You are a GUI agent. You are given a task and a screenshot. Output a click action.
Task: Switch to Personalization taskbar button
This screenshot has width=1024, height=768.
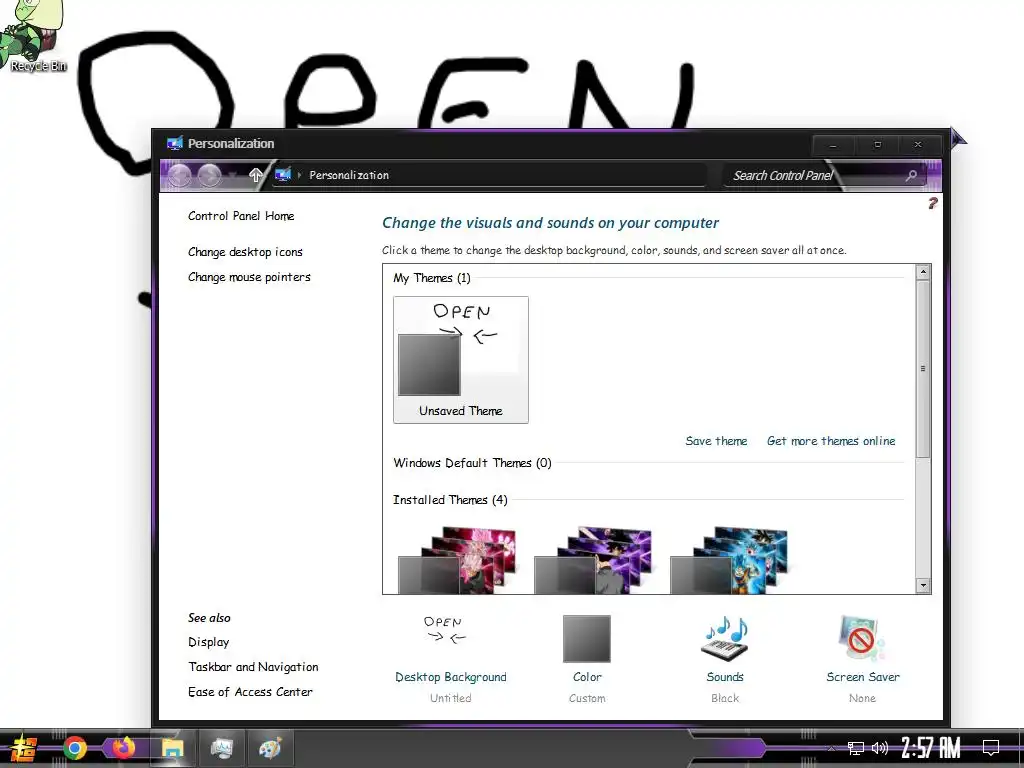pyautogui.click(x=221, y=748)
